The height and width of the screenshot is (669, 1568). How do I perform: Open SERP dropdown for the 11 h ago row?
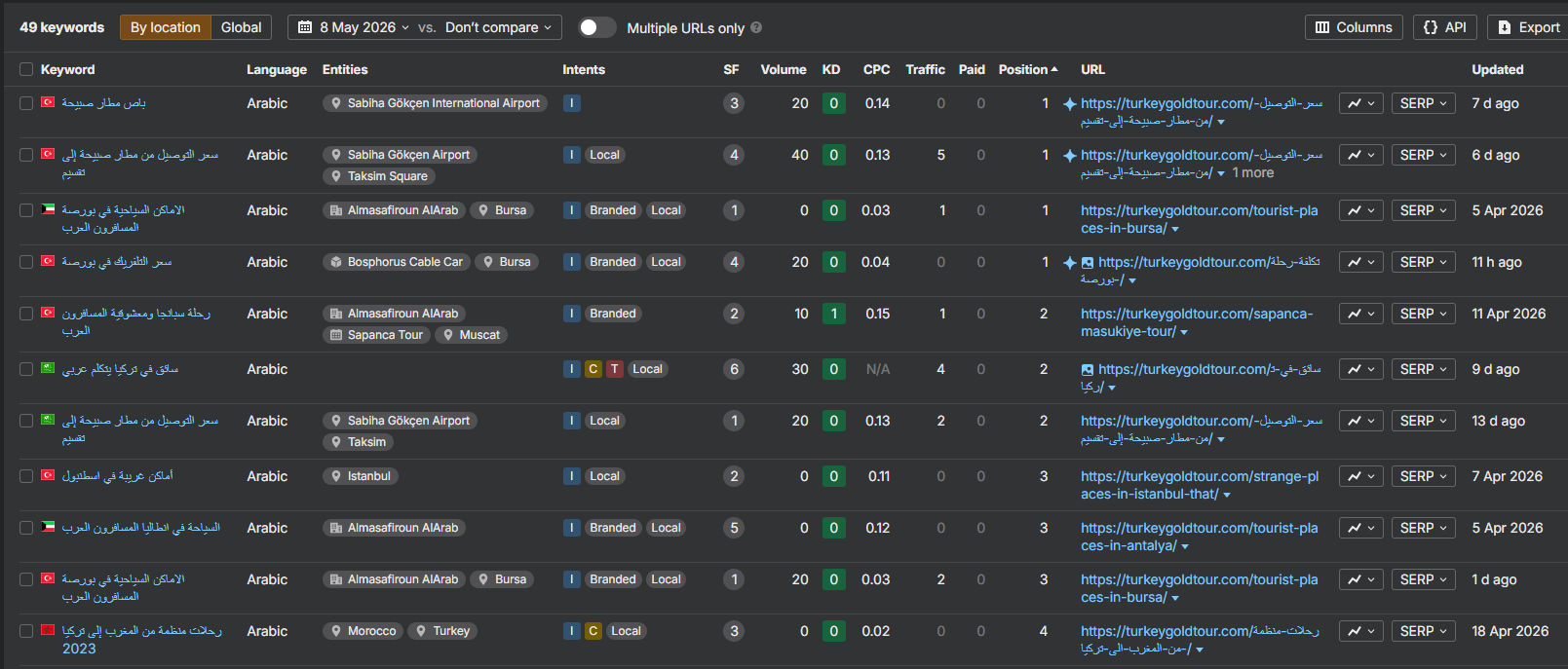click(1423, 262)
